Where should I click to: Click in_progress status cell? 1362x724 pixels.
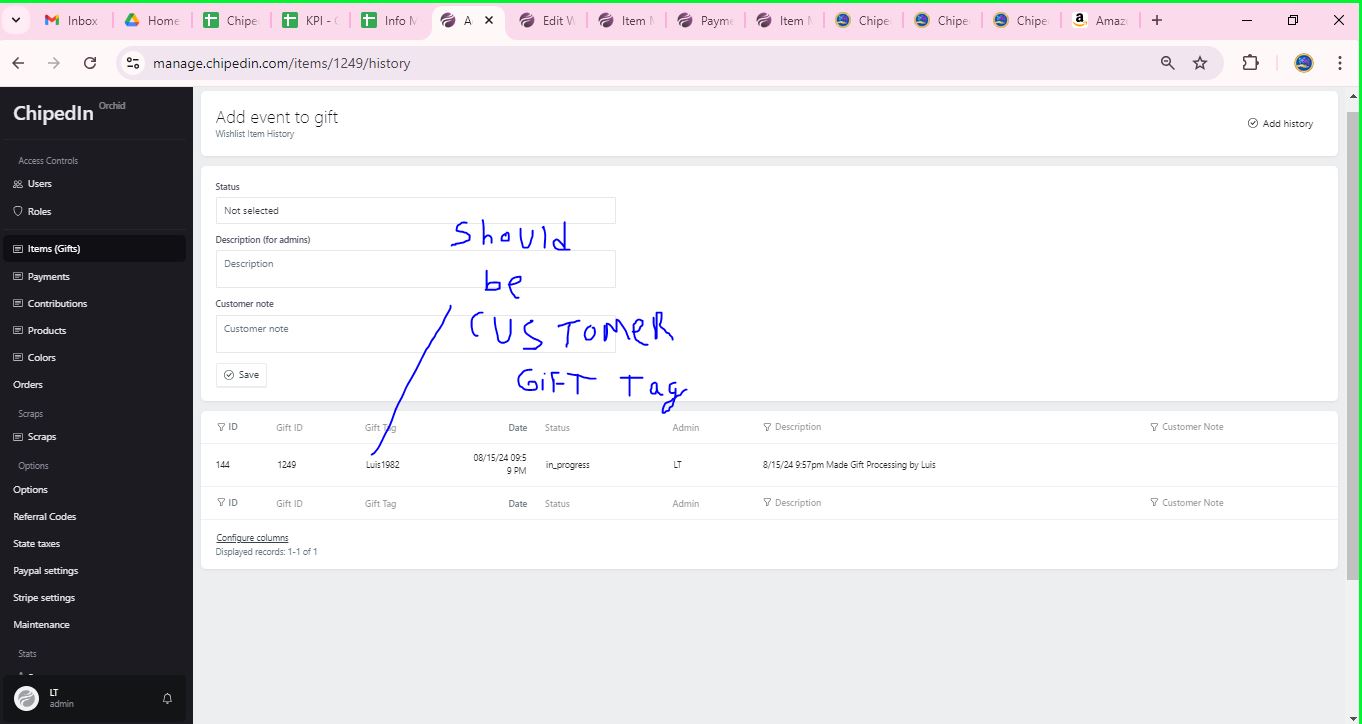point(567,465)
